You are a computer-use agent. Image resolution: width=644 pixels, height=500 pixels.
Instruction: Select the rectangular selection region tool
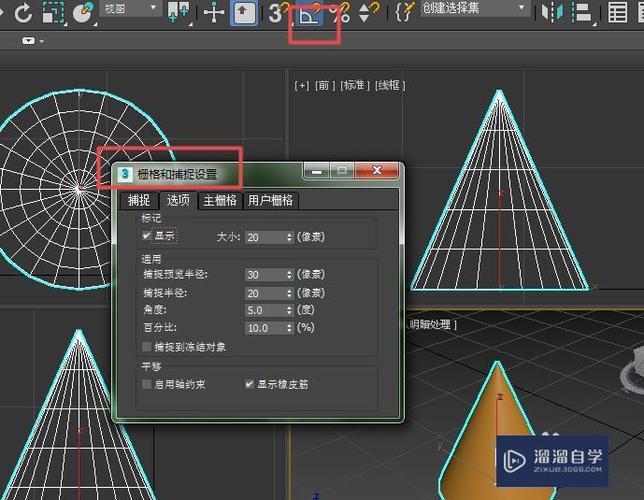click(x=53, y=12)
